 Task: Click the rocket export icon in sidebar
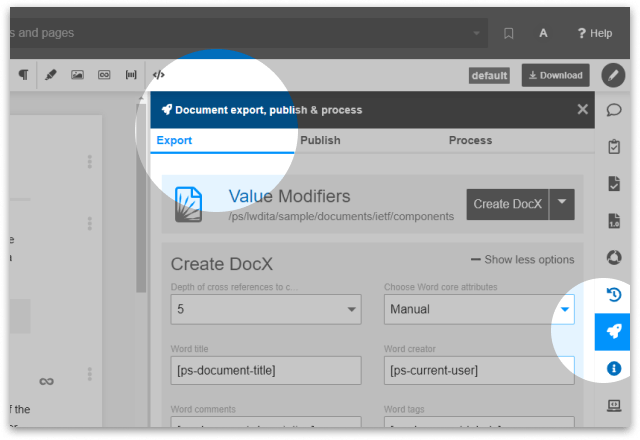click(614, 332)
